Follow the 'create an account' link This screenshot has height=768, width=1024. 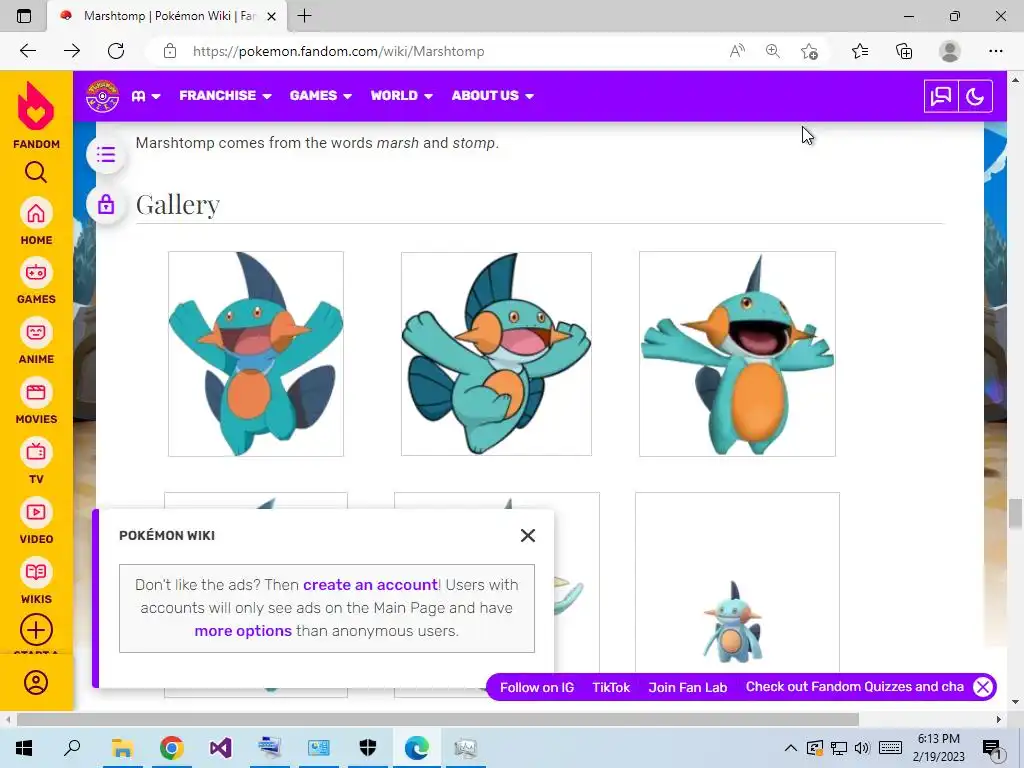click(370, 584)
